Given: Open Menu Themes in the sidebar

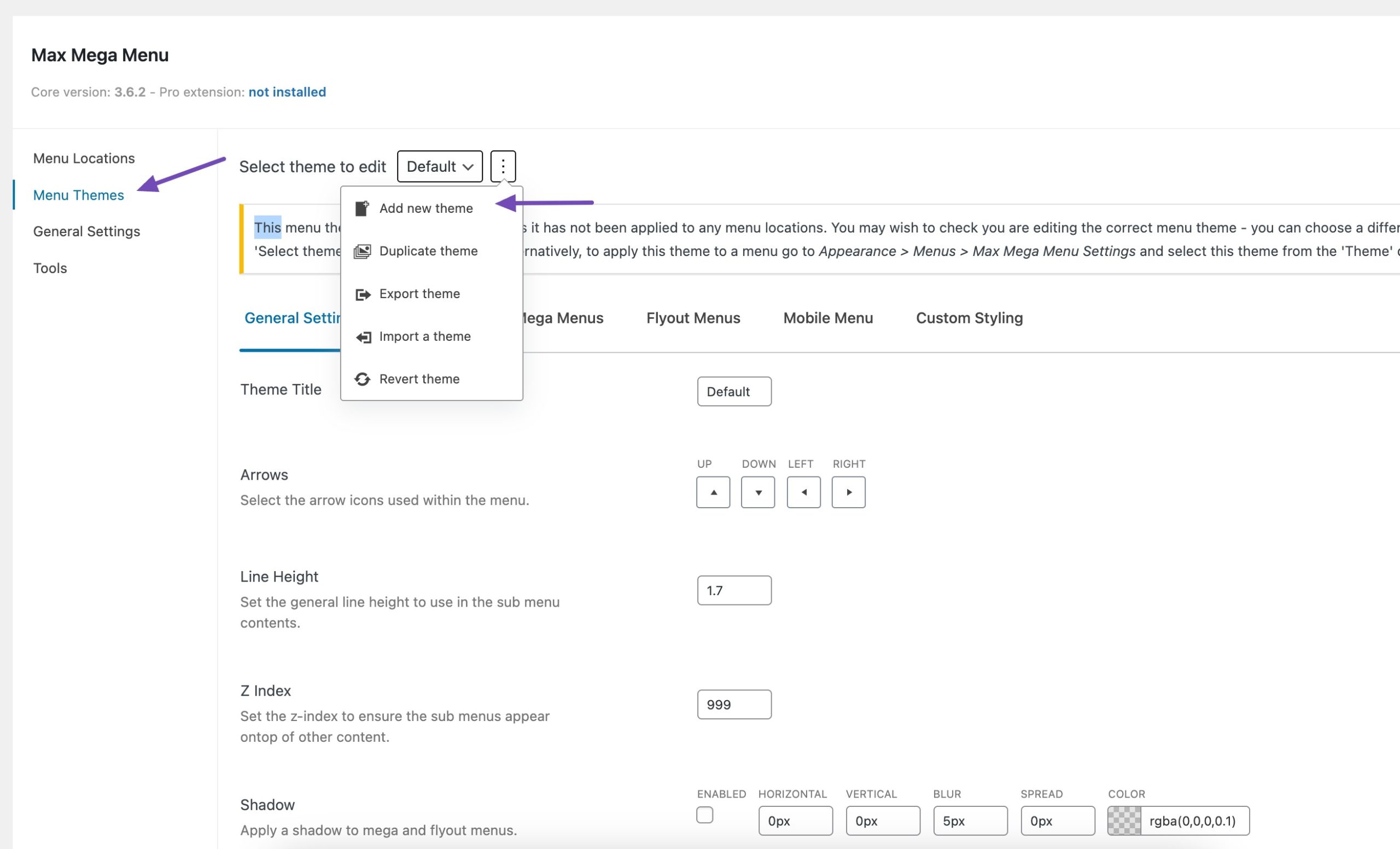Looking at the screenshot, I should [78, 195].
